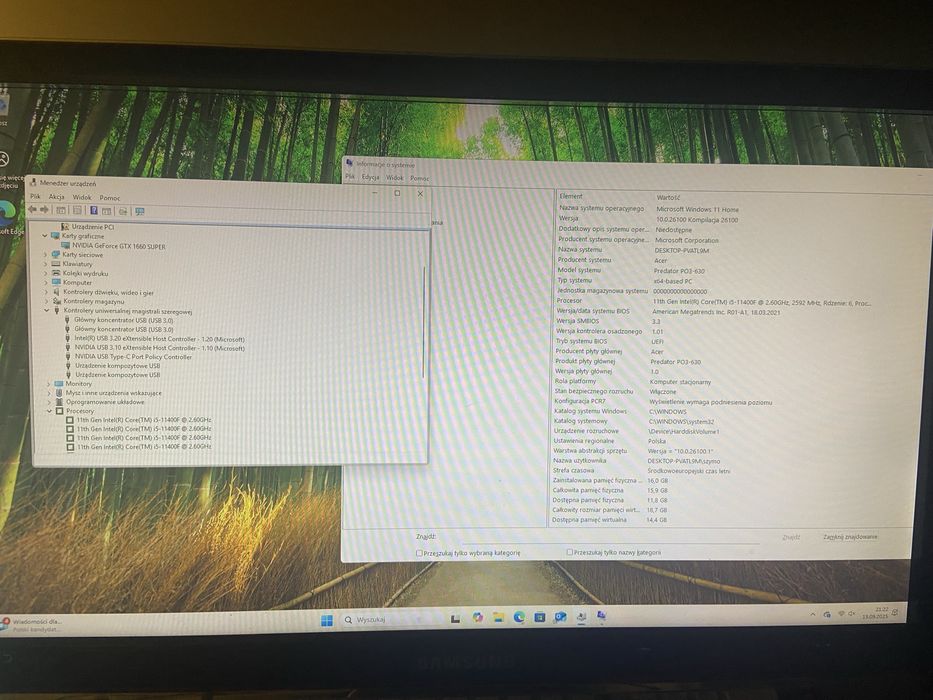Select Zainstalowana pamięć fizyczna row
The width and height of the screenshot is (933, 700).
pyautogui.click(x=610, y=480)
